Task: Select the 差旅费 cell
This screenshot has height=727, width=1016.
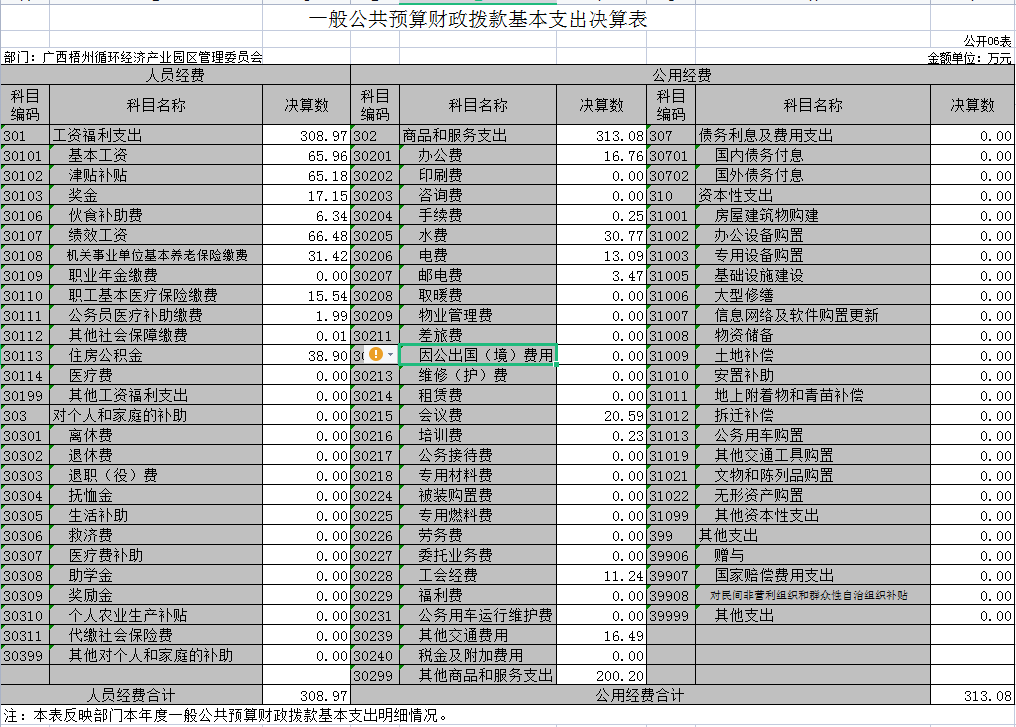Action: pos(478,336)
